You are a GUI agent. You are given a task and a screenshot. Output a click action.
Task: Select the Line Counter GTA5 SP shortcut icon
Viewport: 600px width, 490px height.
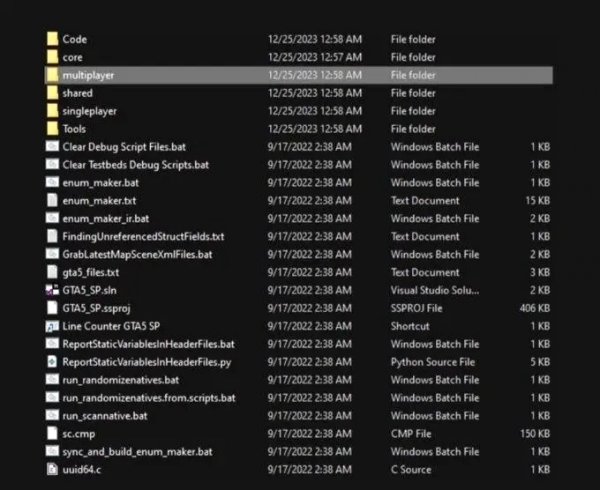tap(52, 326)
